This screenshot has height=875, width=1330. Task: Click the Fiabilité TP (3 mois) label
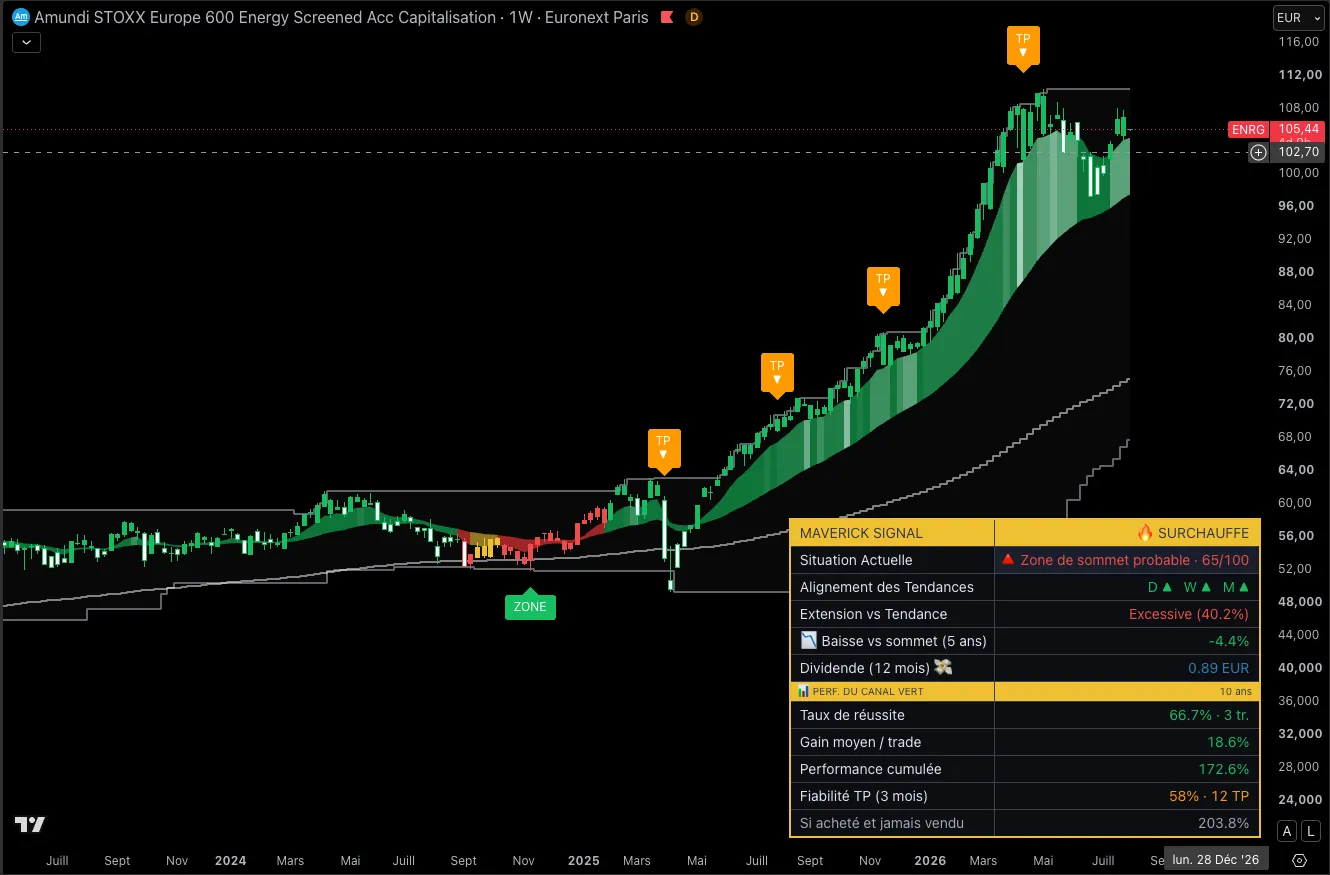(864, 796)
